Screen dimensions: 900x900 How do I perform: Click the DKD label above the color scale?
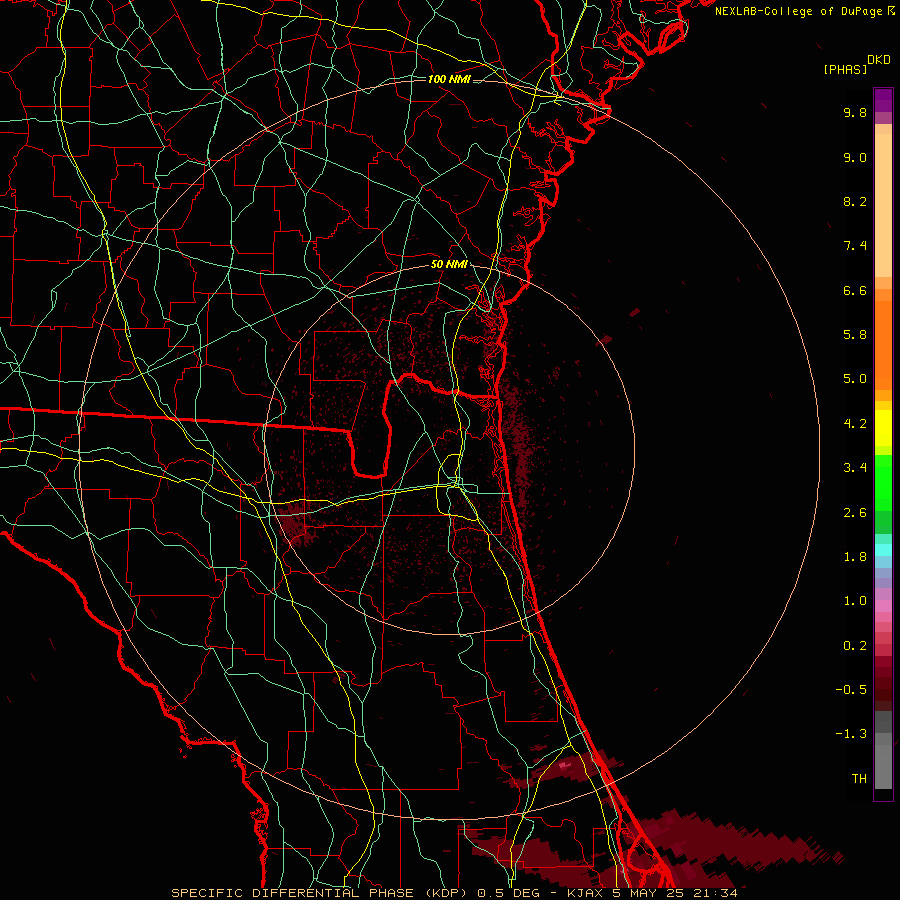tap(878, 60)
